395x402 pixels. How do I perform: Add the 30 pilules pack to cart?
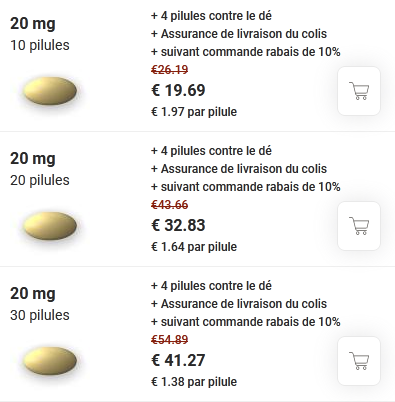[359, 361]
